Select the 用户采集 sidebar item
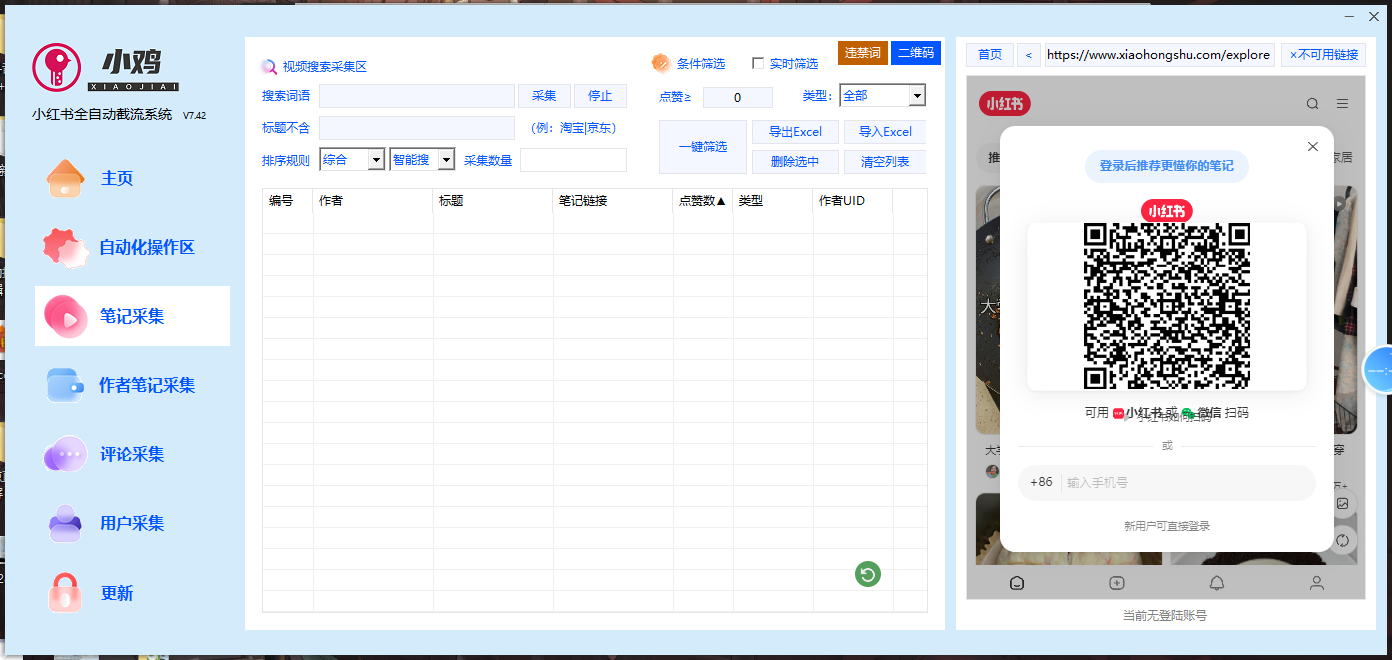The width and height of the screenshot is (1392, 660). 131,523
